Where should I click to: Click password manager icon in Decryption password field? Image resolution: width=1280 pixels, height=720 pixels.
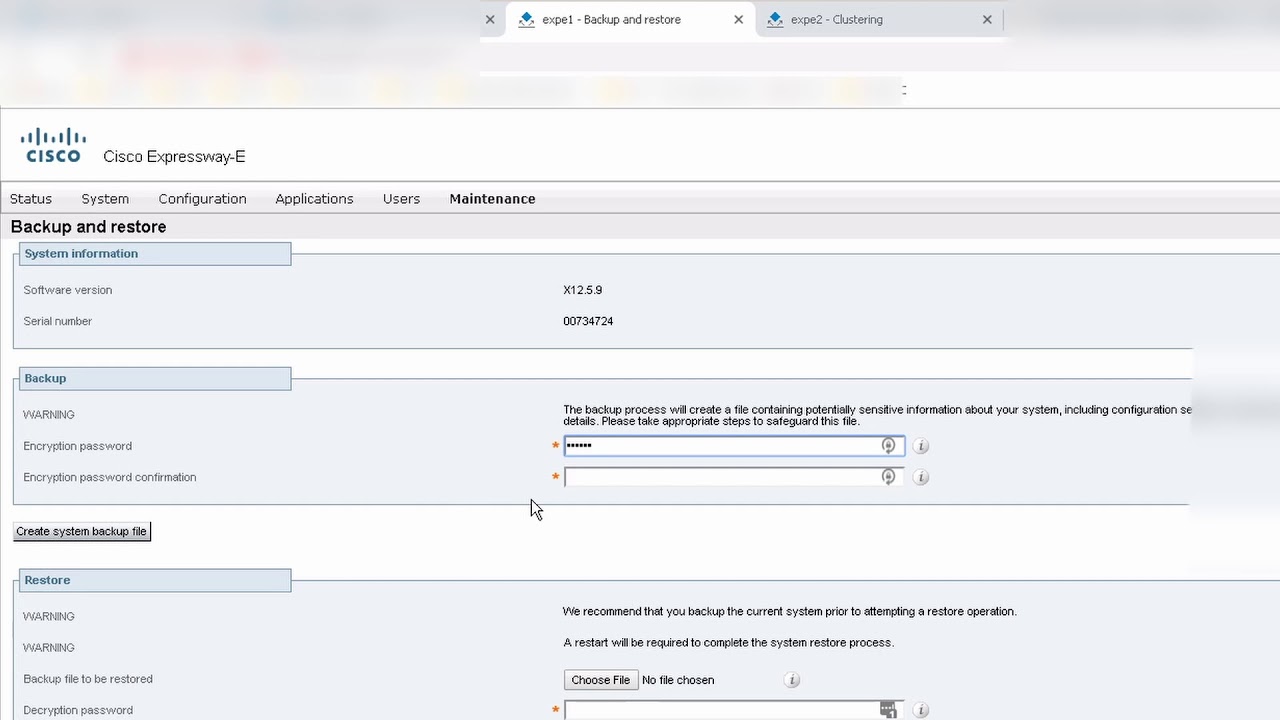888,710
